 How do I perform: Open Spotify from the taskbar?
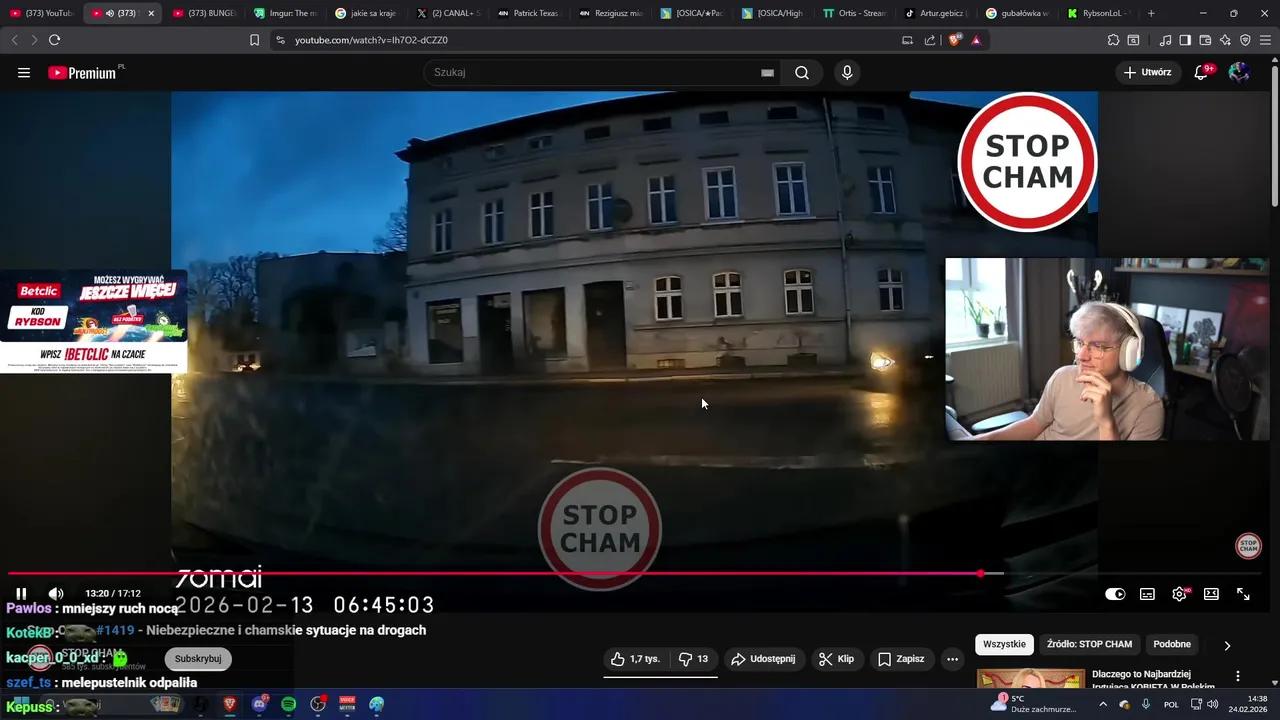(289, 704)
